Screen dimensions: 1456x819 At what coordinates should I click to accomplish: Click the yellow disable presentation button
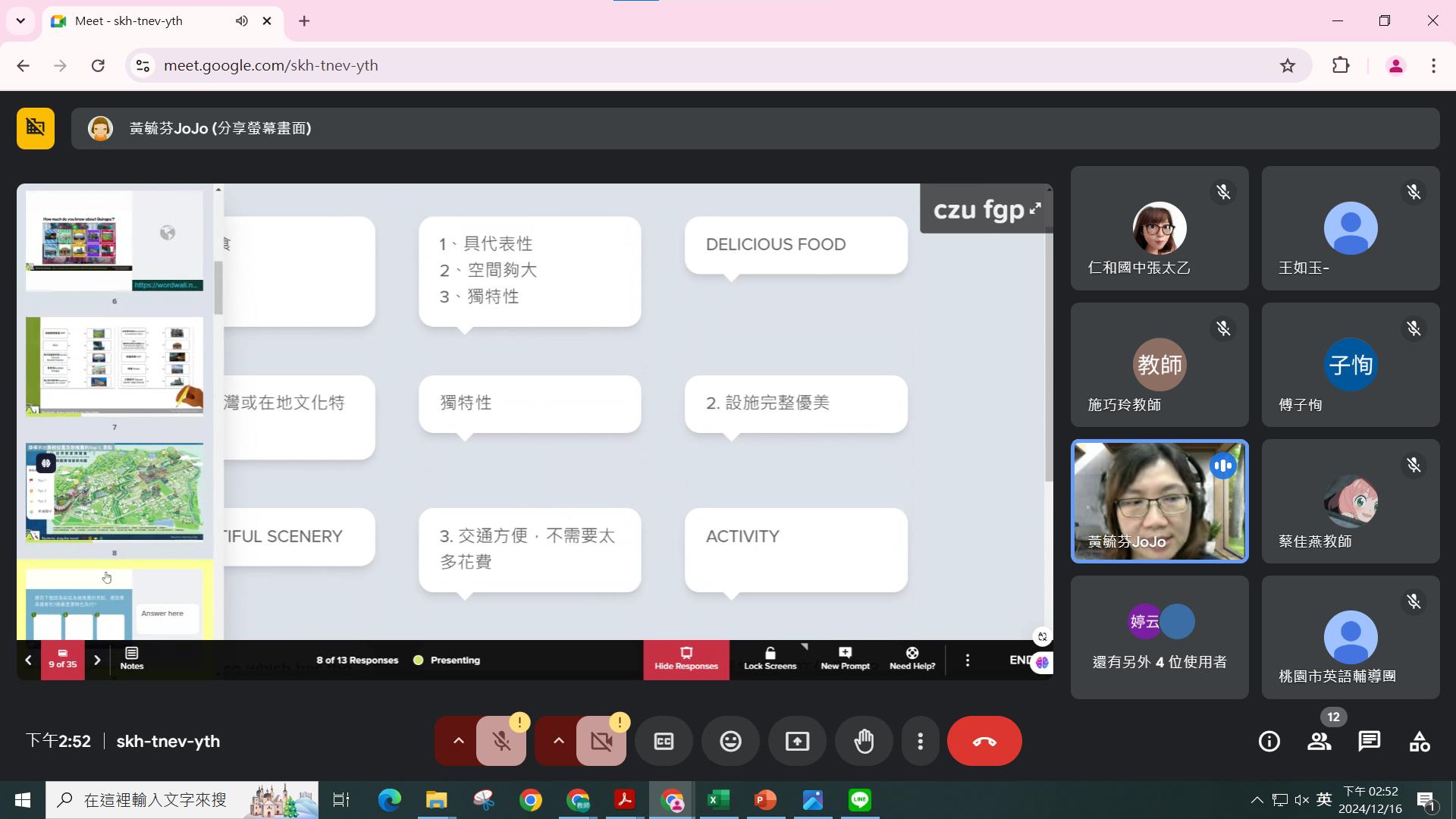coord(36,128)
